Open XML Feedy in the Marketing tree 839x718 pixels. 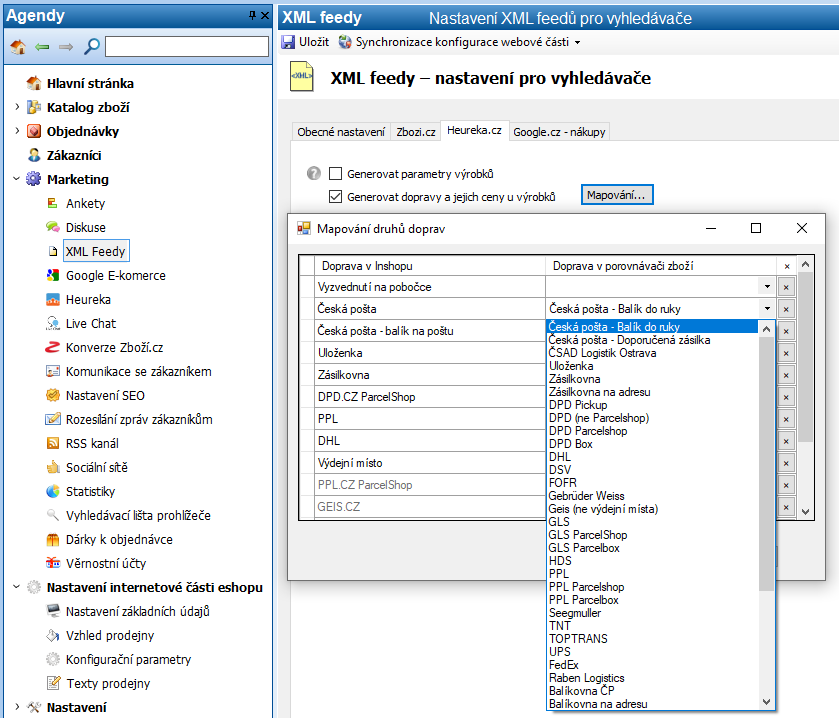coord(96,251)
